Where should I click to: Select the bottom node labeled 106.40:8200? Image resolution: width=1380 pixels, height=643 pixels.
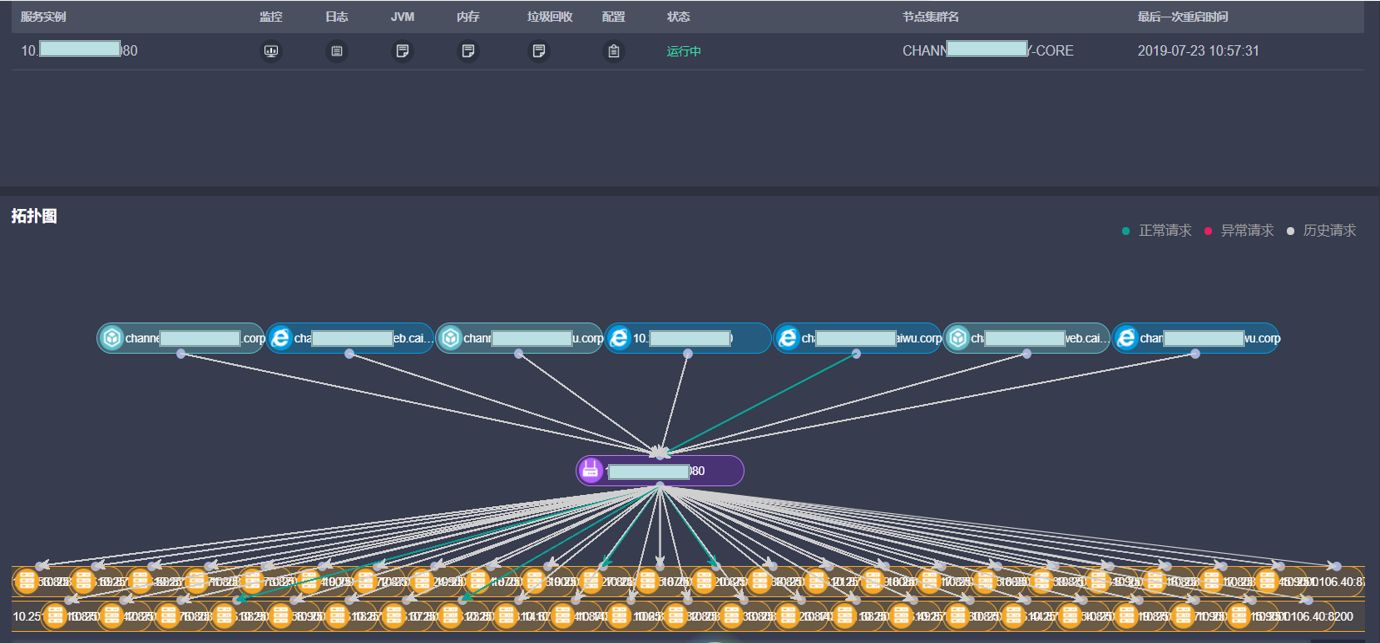pyautogui.click(x=1328, y=616)
